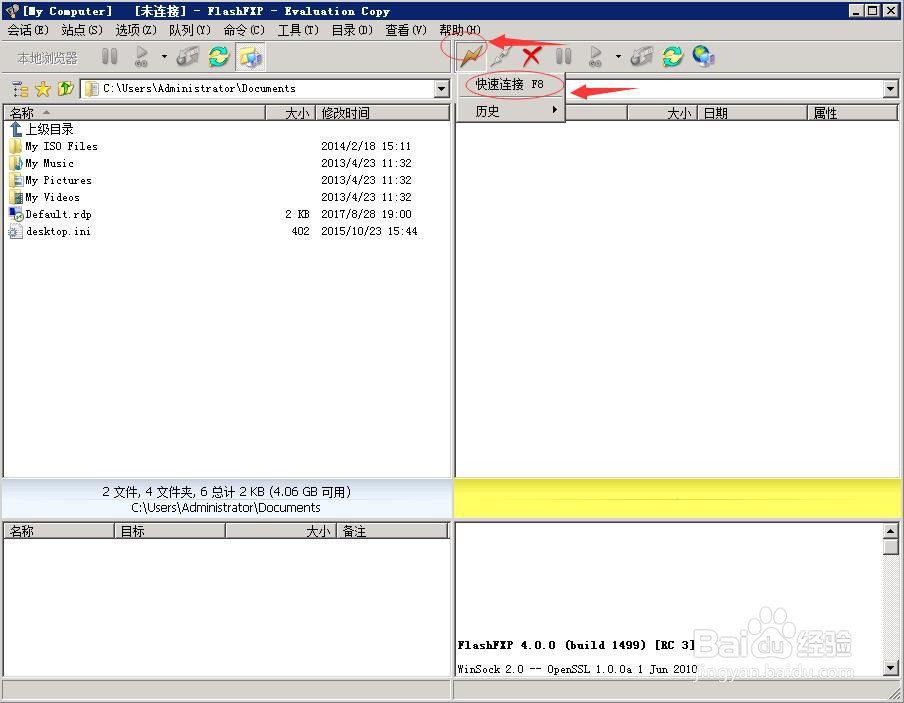Image resolution: width=904 pixels, height=703 pixels.
Task: Click the local pane find/binoculars icon
Action: point(187,57)
